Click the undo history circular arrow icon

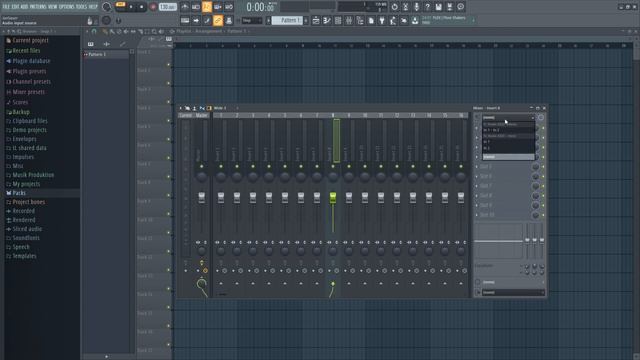click(x=394, y=7)
